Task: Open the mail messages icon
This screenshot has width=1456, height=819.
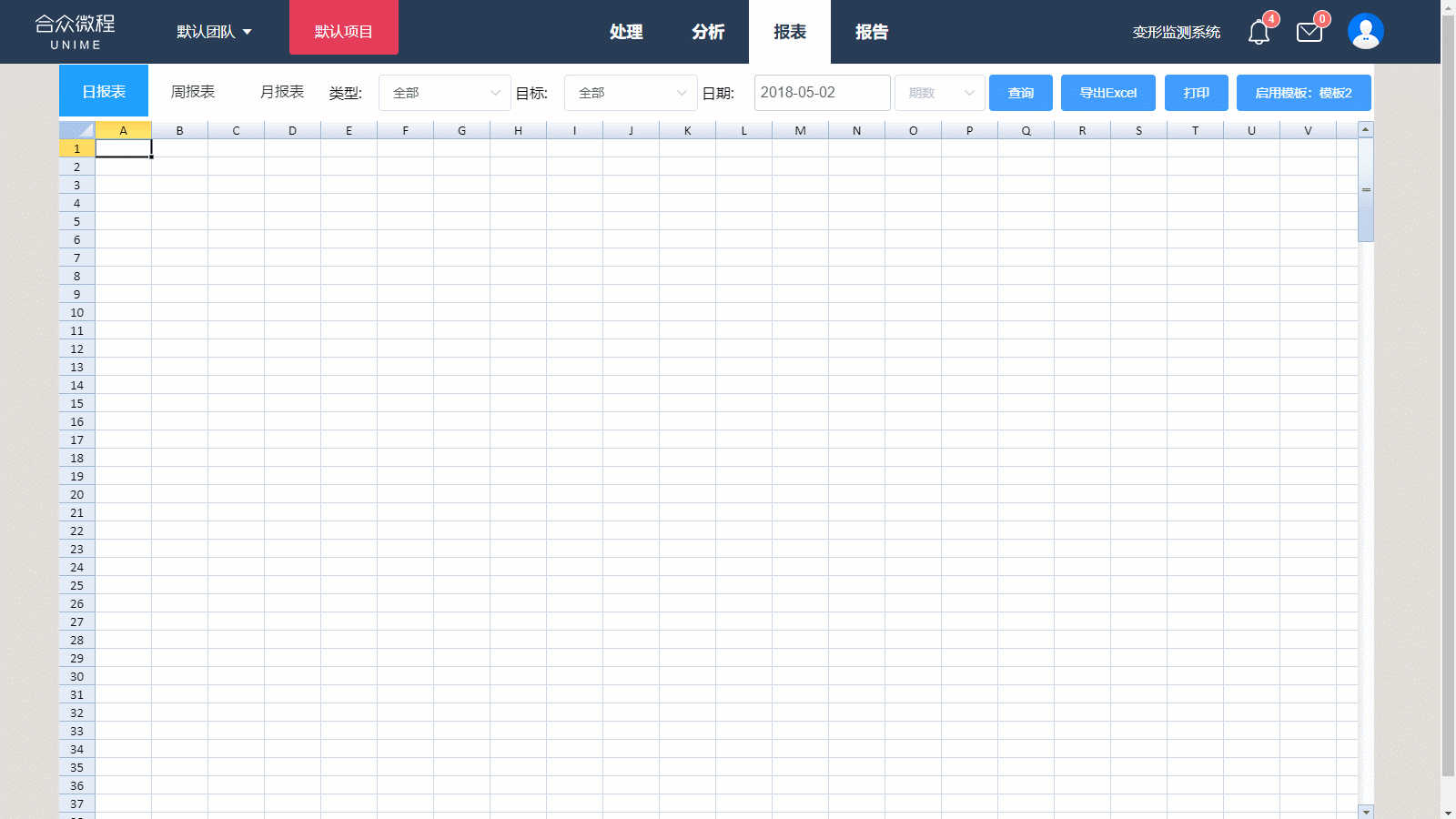Action: coord(1309,33)
